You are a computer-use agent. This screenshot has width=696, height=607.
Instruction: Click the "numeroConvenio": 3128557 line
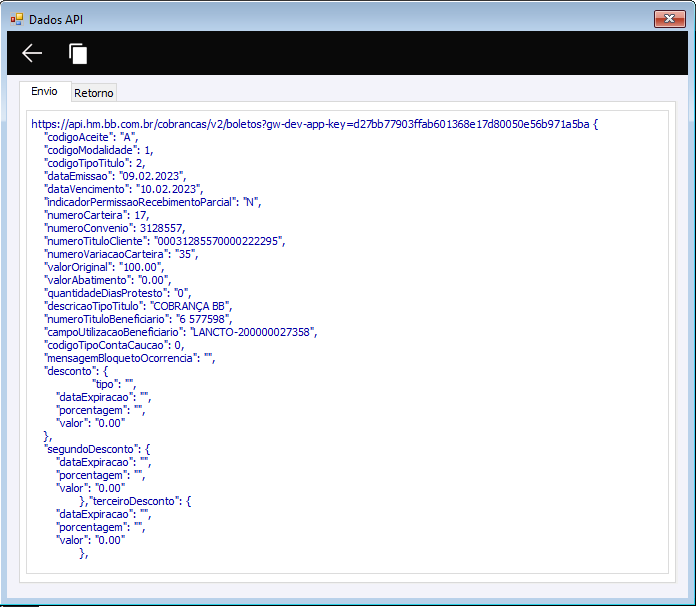(x=115, y=228)
